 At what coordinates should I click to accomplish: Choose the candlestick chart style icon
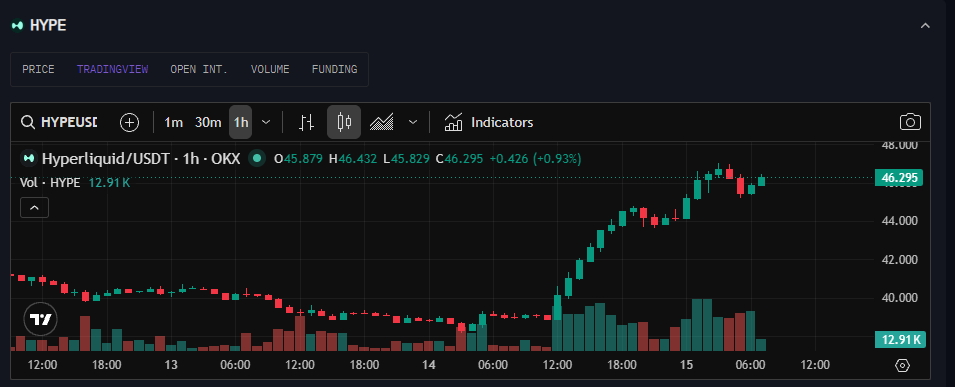pos(344,122)
